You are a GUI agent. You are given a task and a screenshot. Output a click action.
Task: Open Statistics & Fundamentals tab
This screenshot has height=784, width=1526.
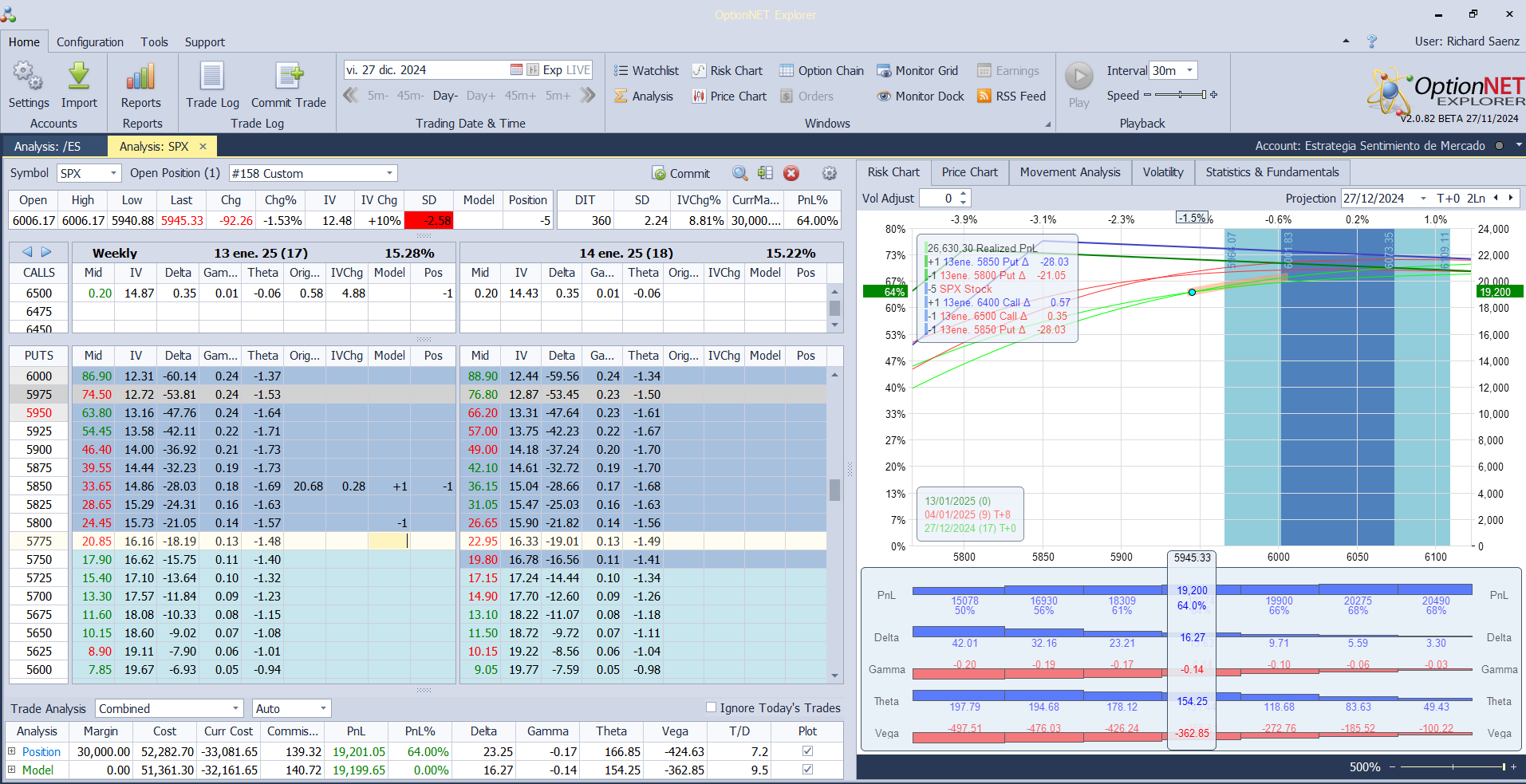1272,172
